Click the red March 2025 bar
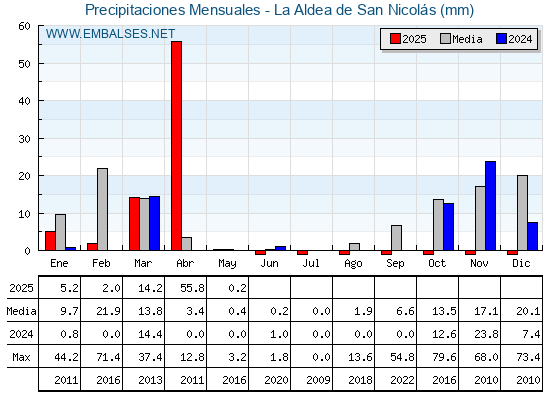Viewport: 560px width, 400px height. pyautogui.click(x=134, y=224)
